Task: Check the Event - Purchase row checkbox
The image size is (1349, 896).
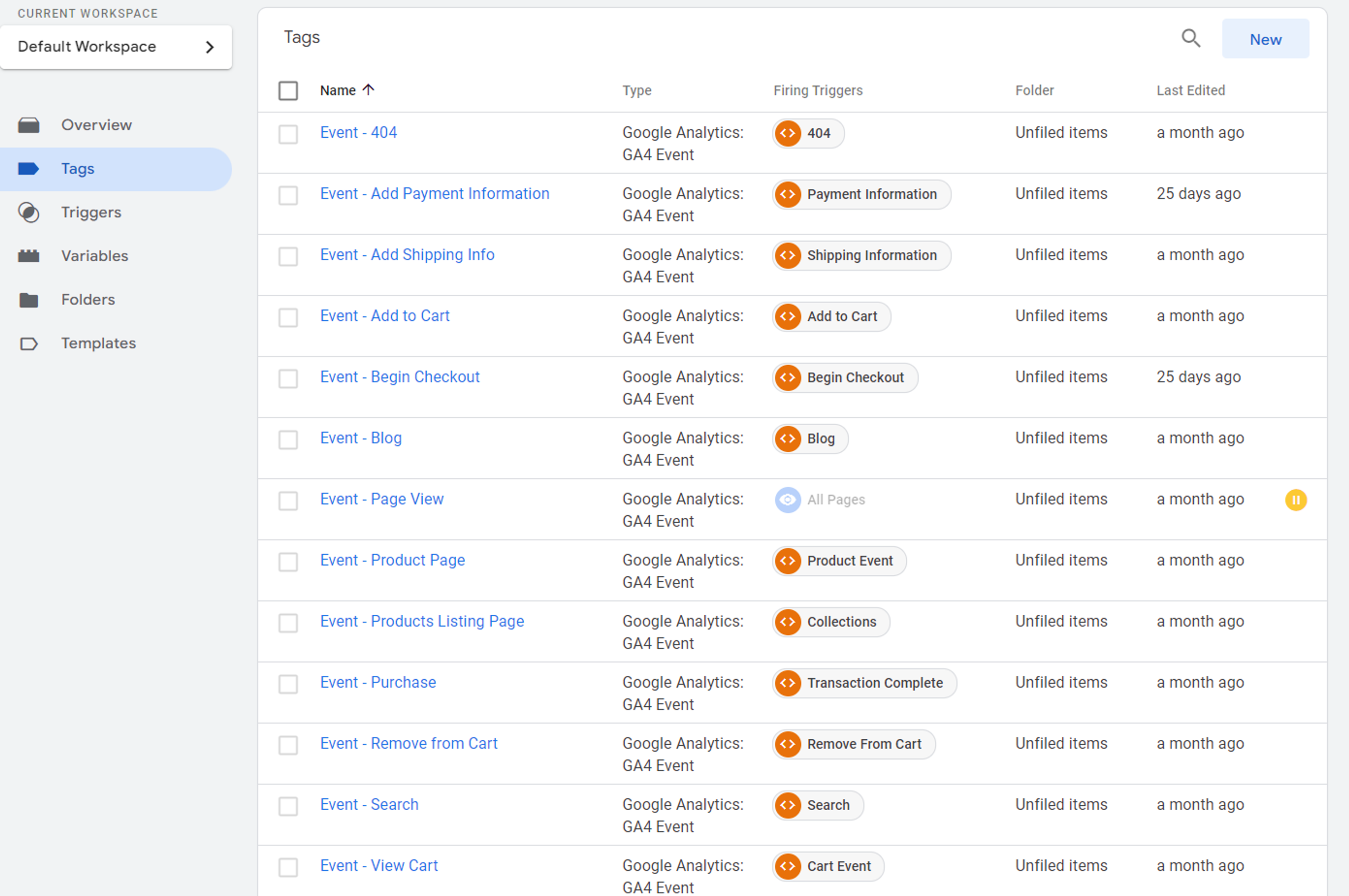Action: (x=288, y=685)
